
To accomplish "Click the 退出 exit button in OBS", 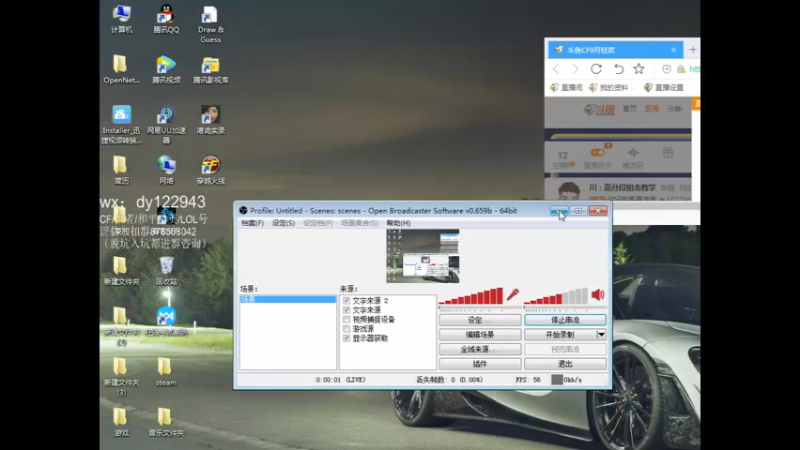I will point(565,364).
